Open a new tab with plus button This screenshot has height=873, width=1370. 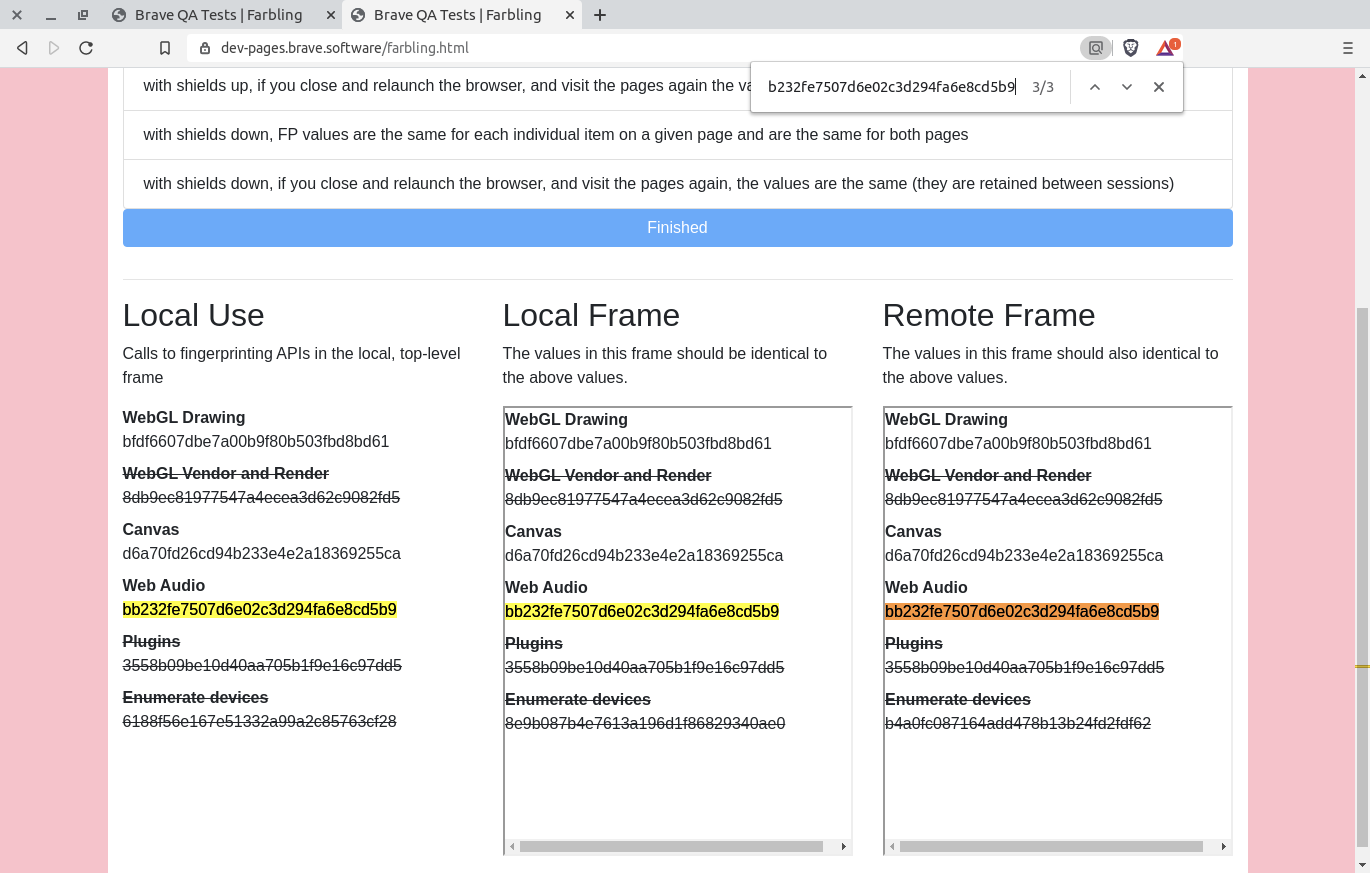click(x=600, y=15)
